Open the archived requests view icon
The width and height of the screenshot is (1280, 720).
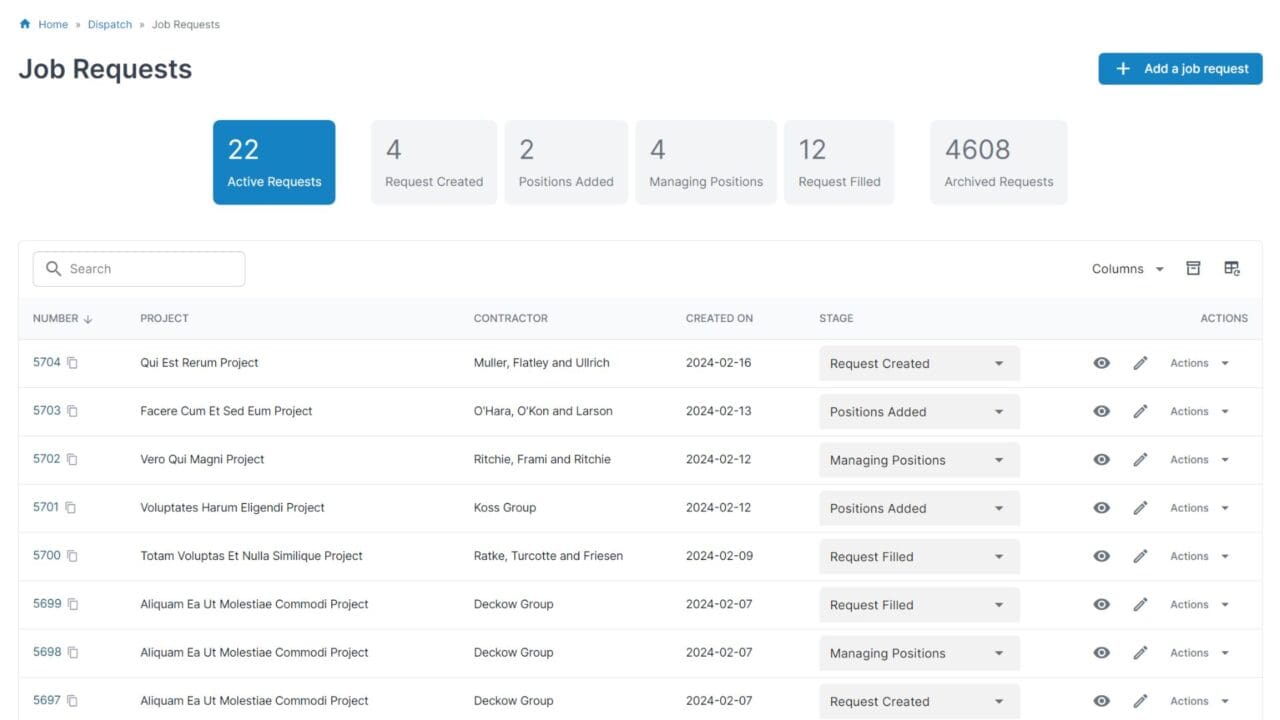pos(1193,268)
